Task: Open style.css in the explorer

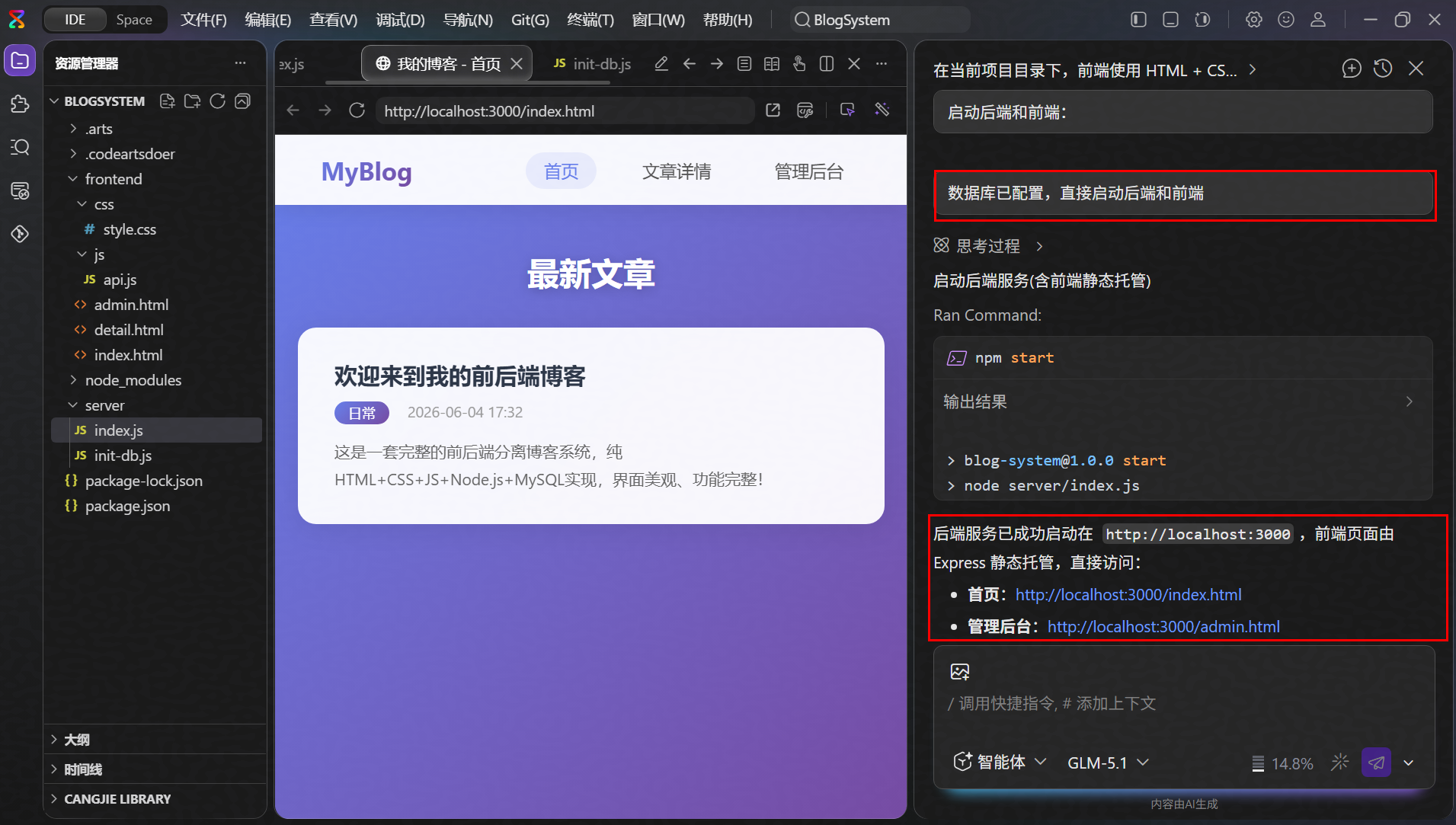Action: (x=130, y=229)
